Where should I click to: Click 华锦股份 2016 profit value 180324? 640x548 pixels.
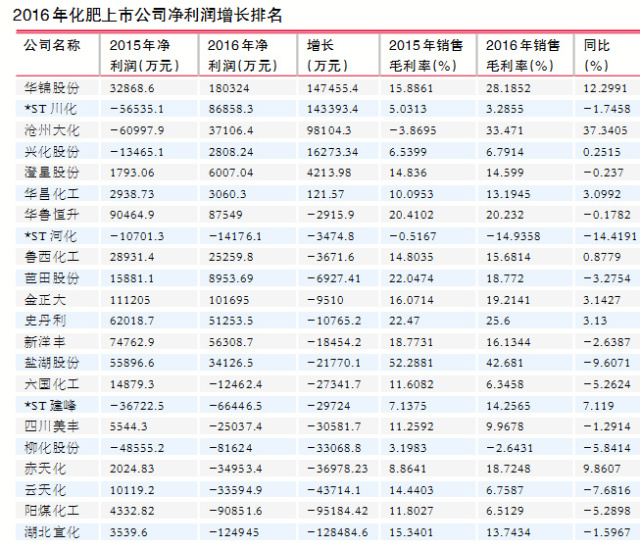(229, 88)
